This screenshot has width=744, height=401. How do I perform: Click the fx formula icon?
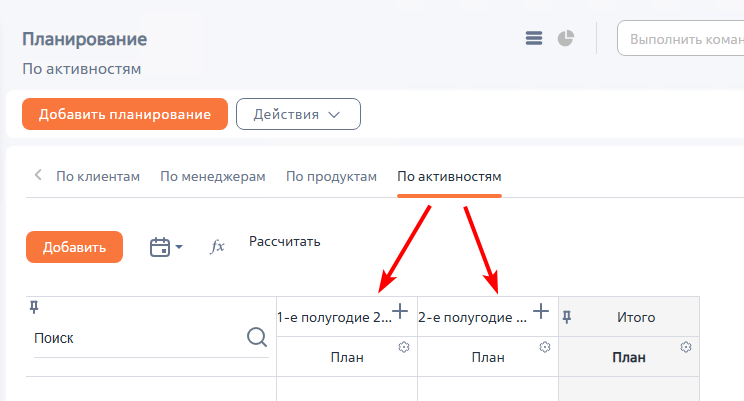[217, 246]
